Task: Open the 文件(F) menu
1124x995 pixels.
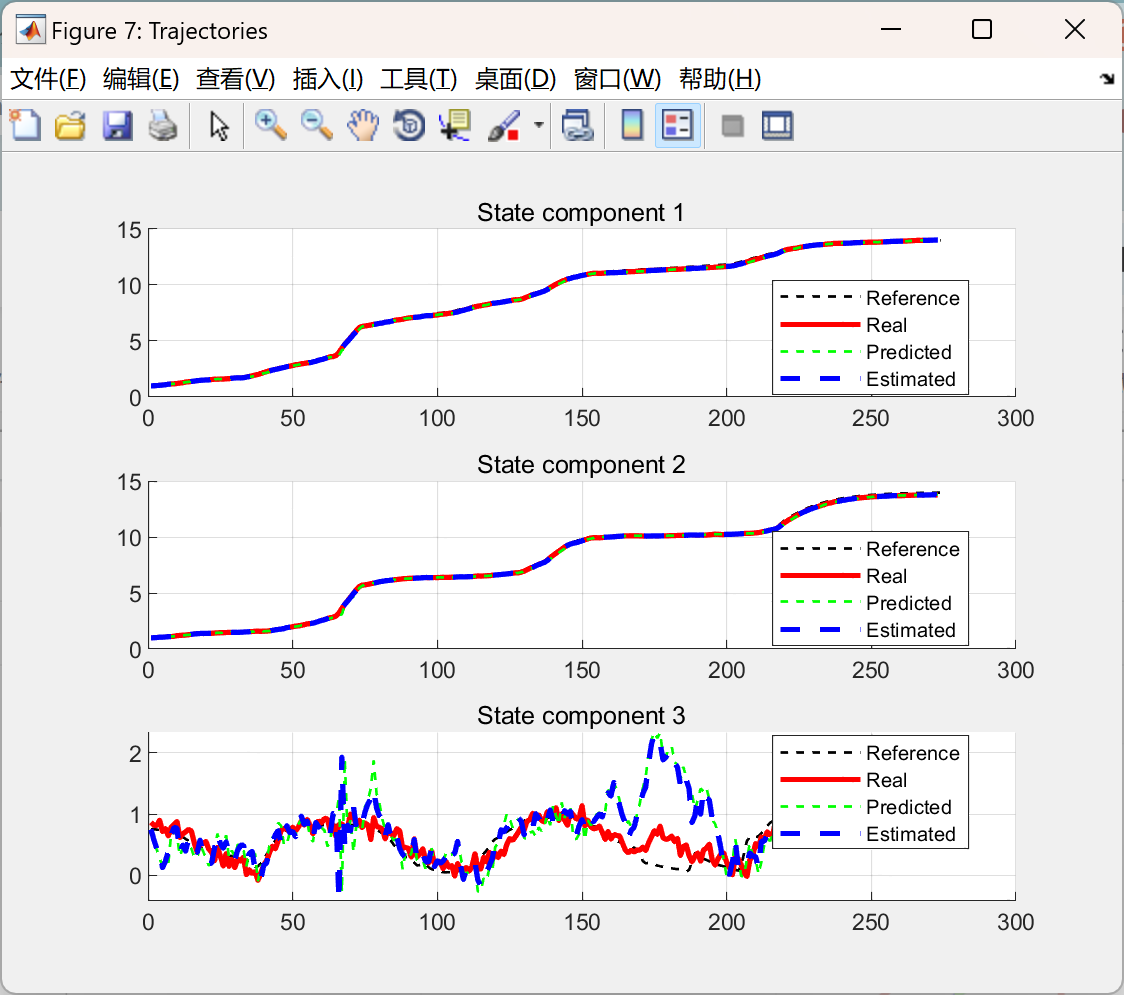Action: tap(48, 79)
